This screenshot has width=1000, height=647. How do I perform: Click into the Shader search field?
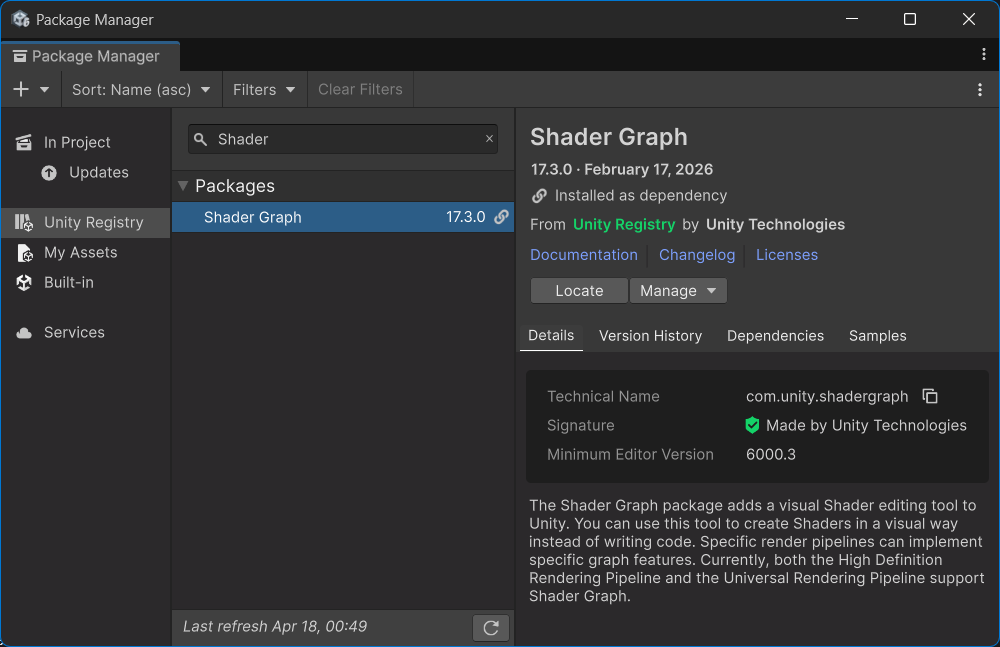click(x=342, y=139)
